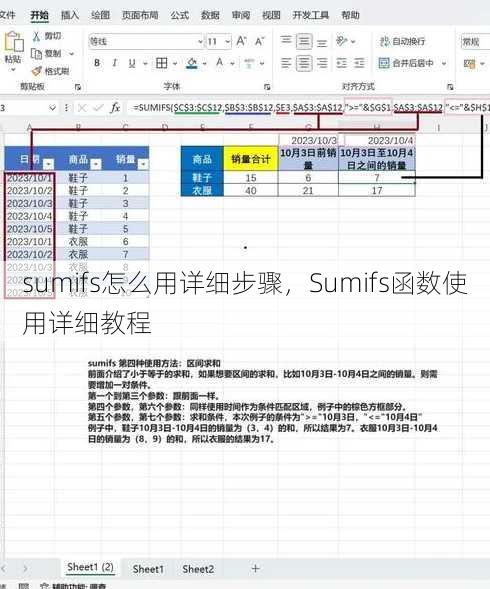Open number format box showing 常规
This screenshot has width=490, height=589.
tap(475, 41)
